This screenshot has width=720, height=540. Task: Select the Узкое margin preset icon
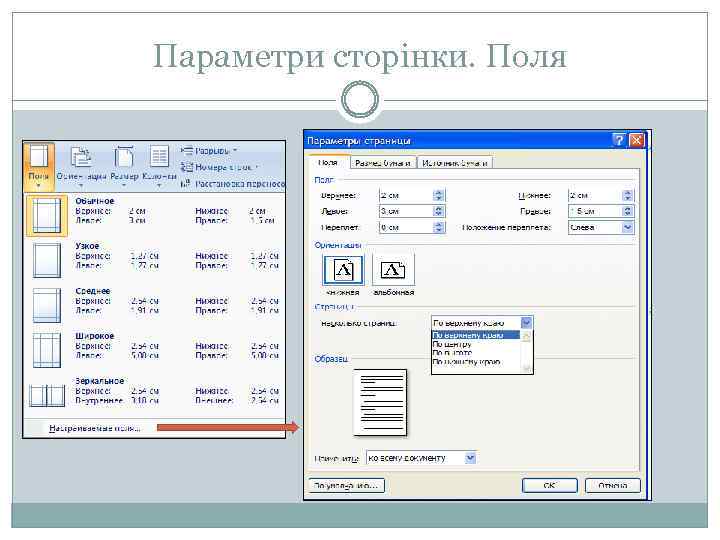coord(46,260)
